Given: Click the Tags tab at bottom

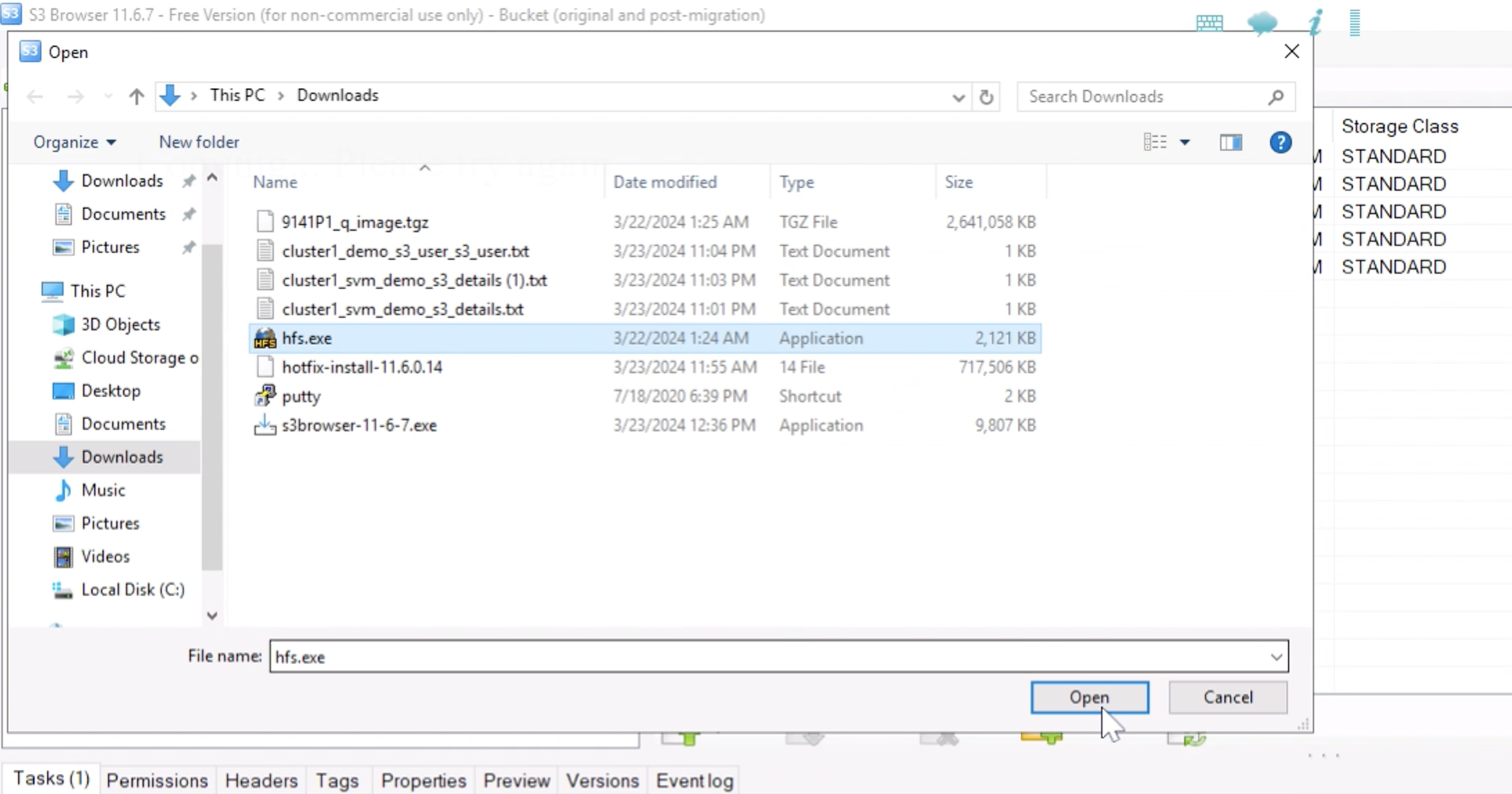Looking at the screenshot, I should tap(337, 780).
